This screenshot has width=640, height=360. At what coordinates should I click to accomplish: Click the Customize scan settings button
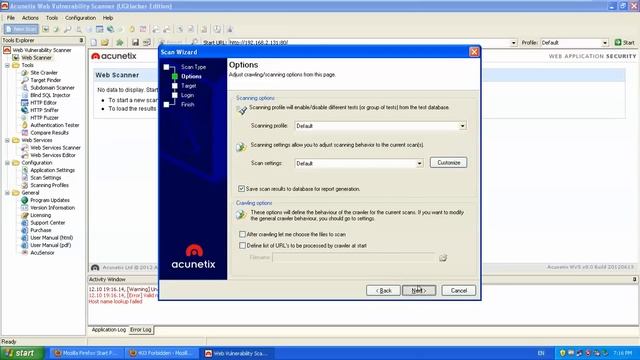pos(449,162)
